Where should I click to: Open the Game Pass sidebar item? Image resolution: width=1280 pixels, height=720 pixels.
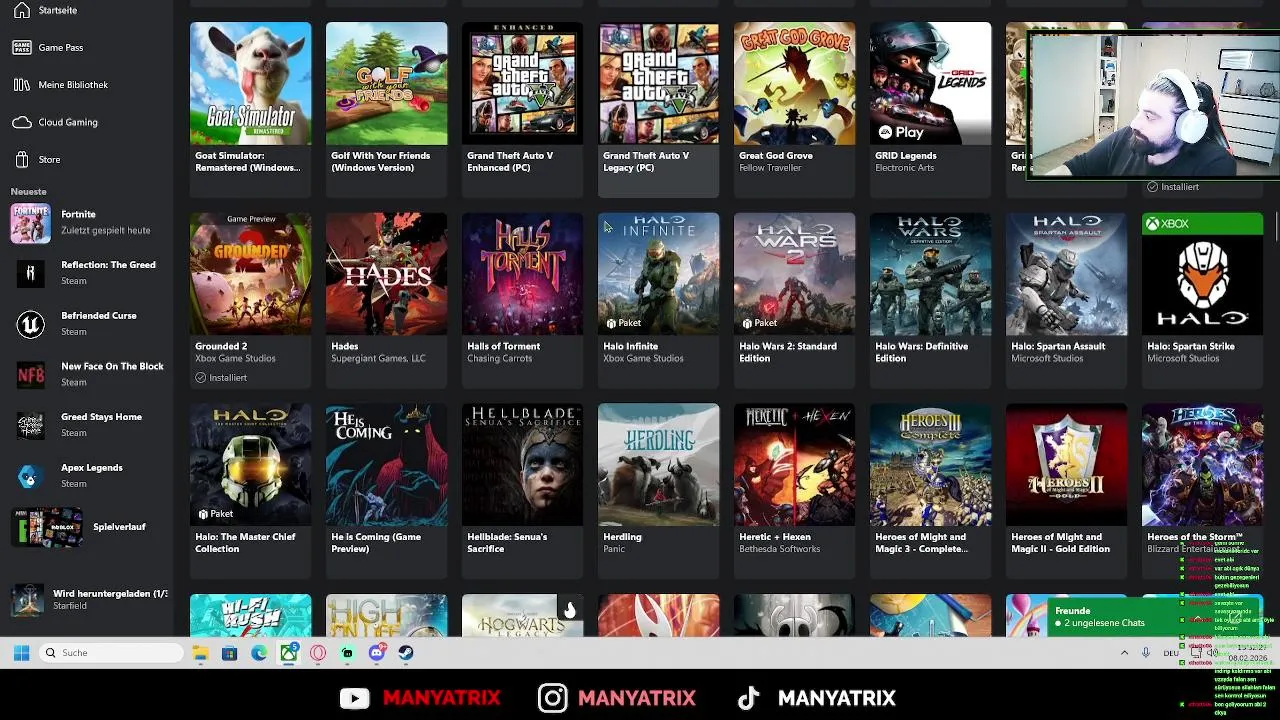47,47
